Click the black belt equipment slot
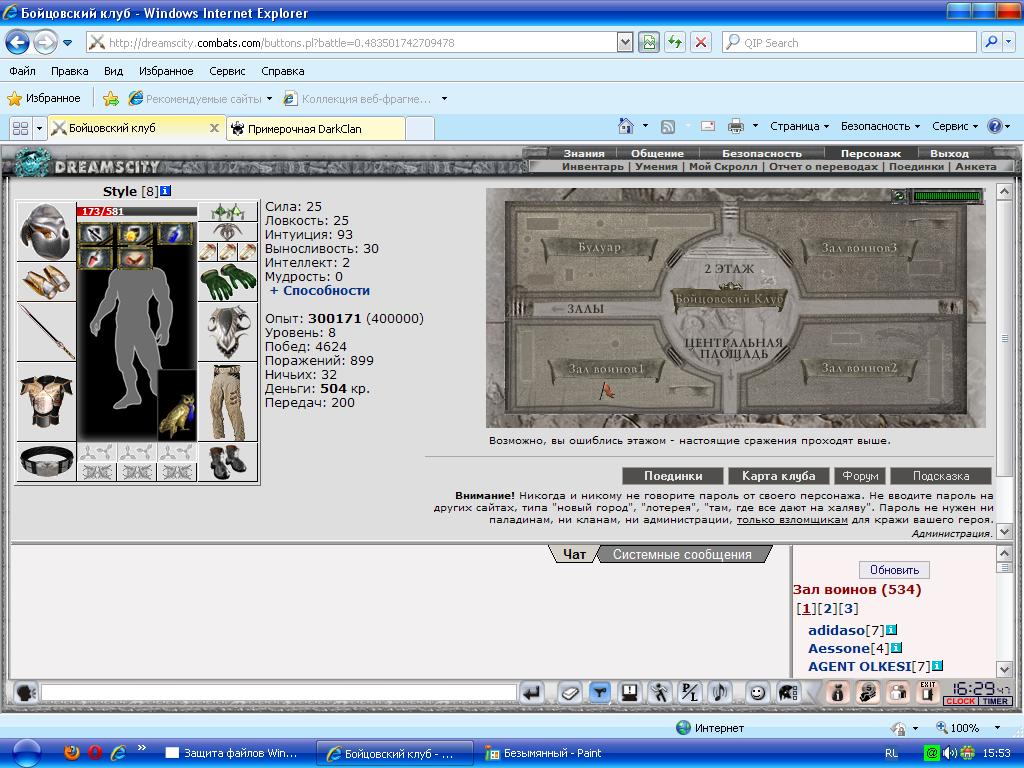 point(46,462)
